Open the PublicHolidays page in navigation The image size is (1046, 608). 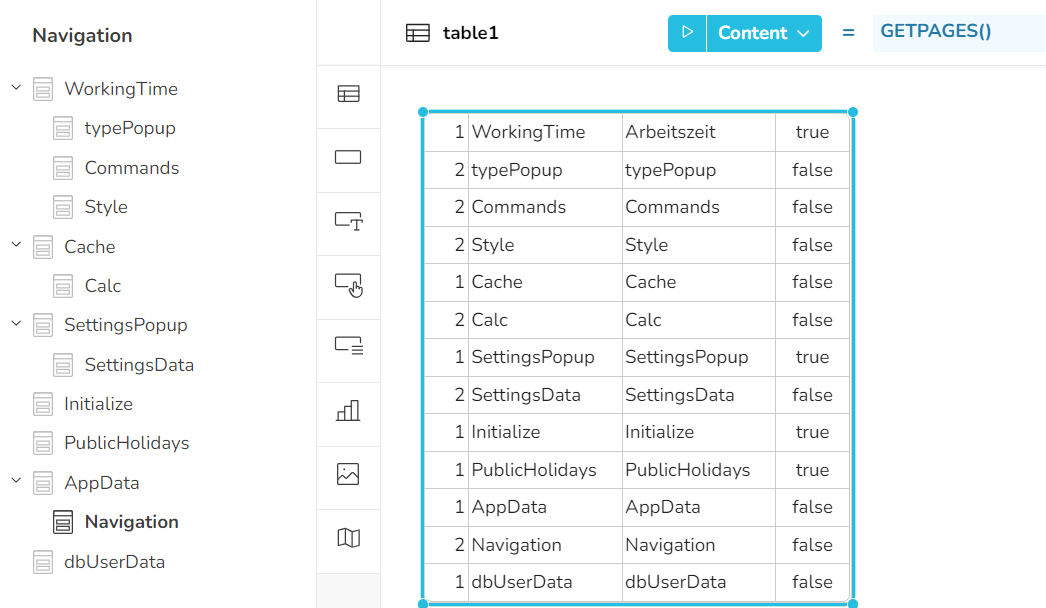click(126, 443)
